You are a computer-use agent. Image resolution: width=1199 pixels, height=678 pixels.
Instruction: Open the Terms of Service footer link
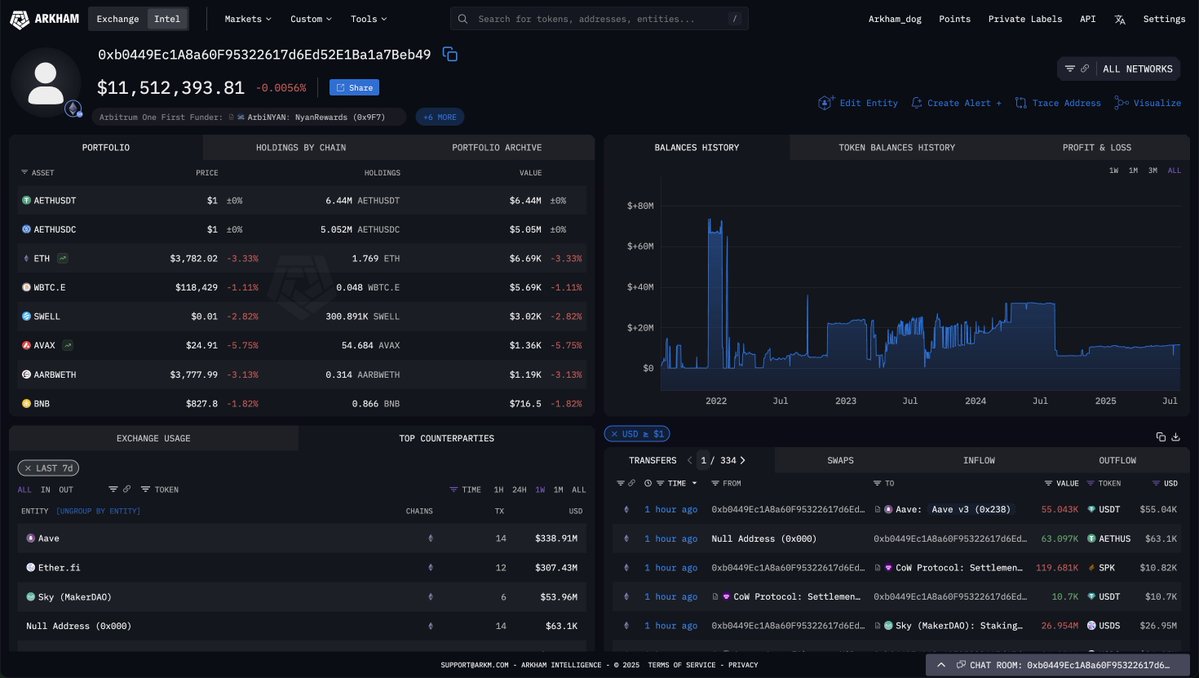point(681,665)
